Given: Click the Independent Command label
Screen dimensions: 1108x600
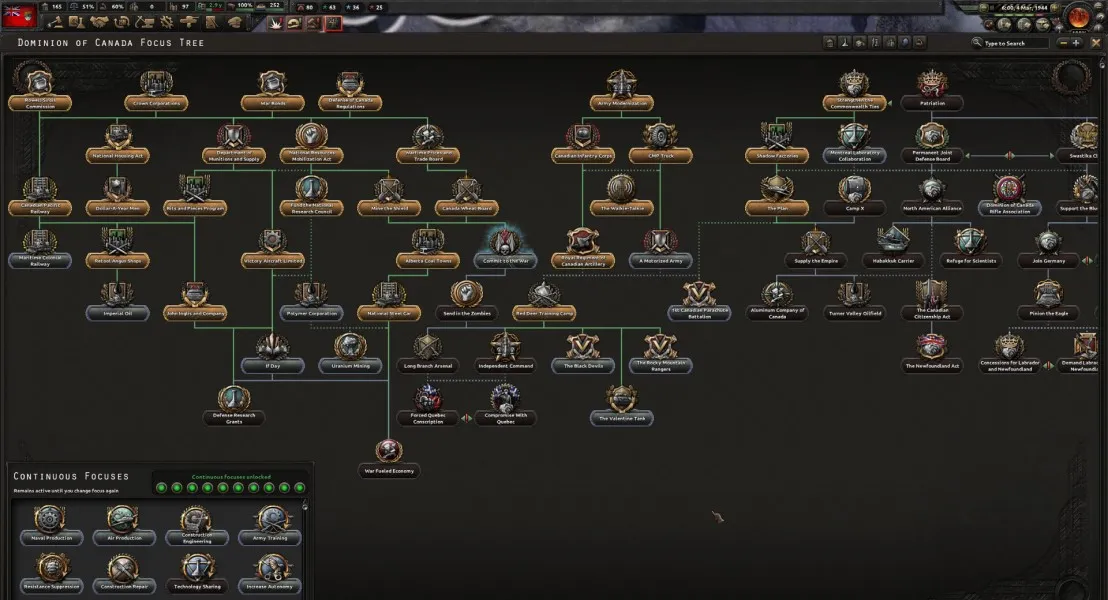Looking at the screenshot, I should [505, 366].
